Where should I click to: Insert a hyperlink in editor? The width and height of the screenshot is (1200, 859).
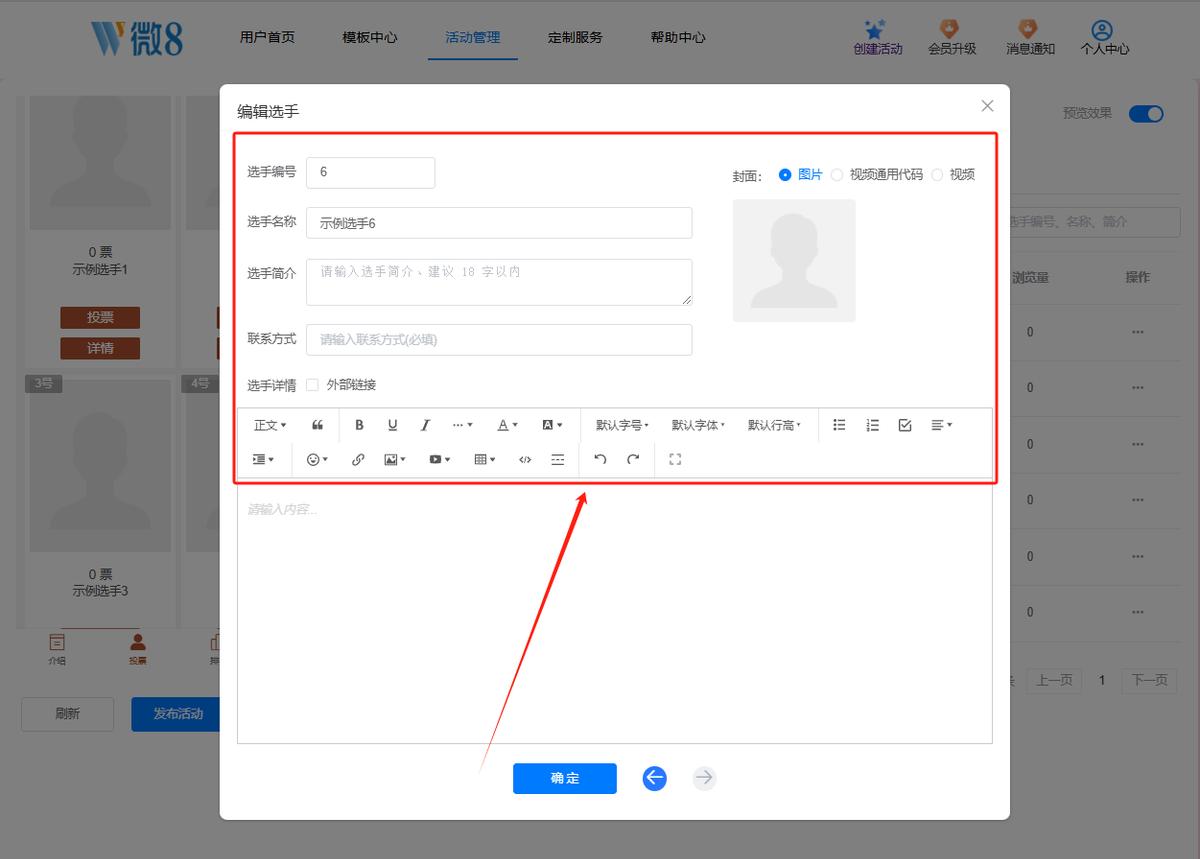click(358, 459)
